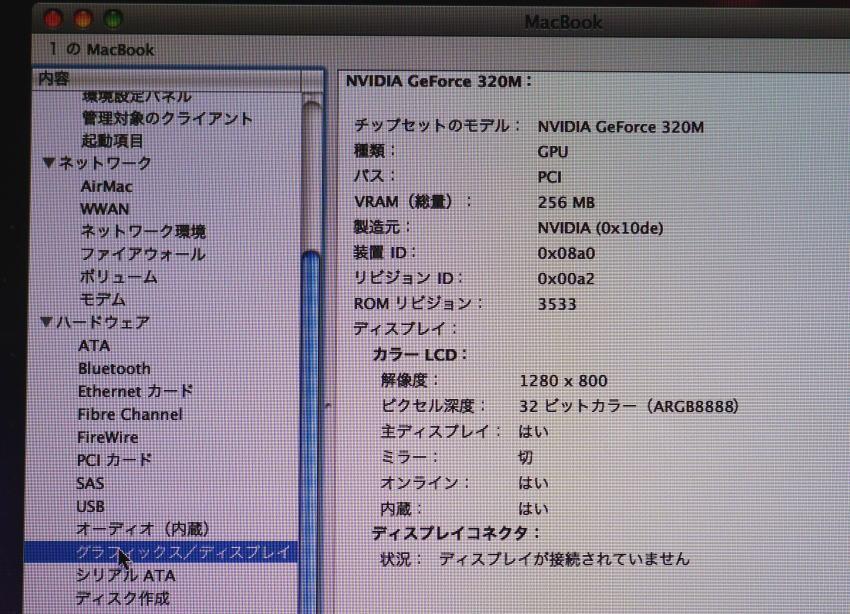Open Ethernet カード entry
This screenshot has height=614, width=850.
(136, 391)
